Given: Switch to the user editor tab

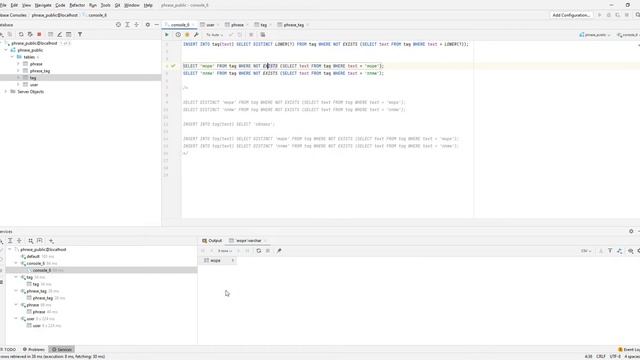Looking at the screenshot, I should click(x=210, y=25).
